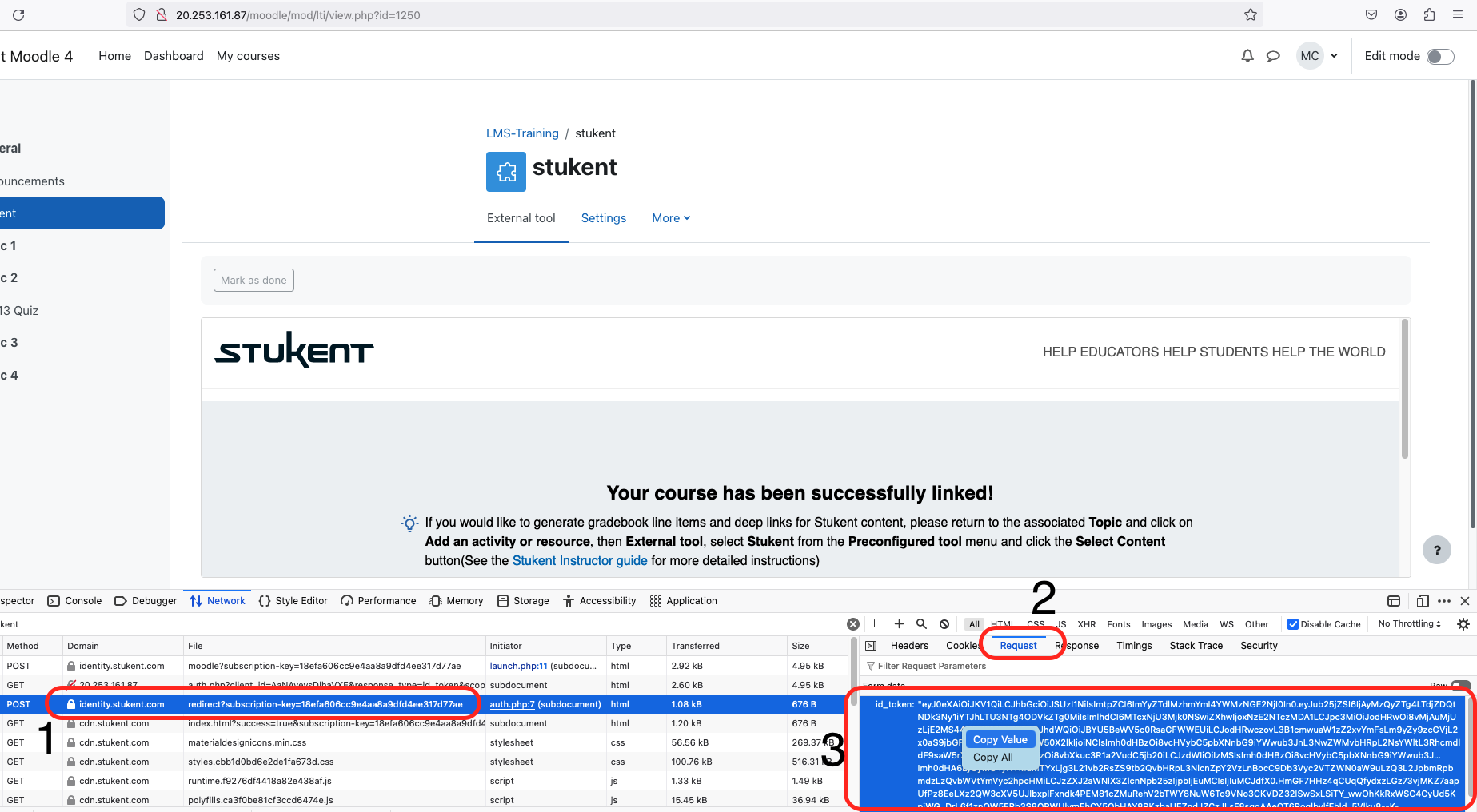This screenshot has width=1477, height=812.
Task: Toggle the devtools split console icon
Action: (1394, 601)
